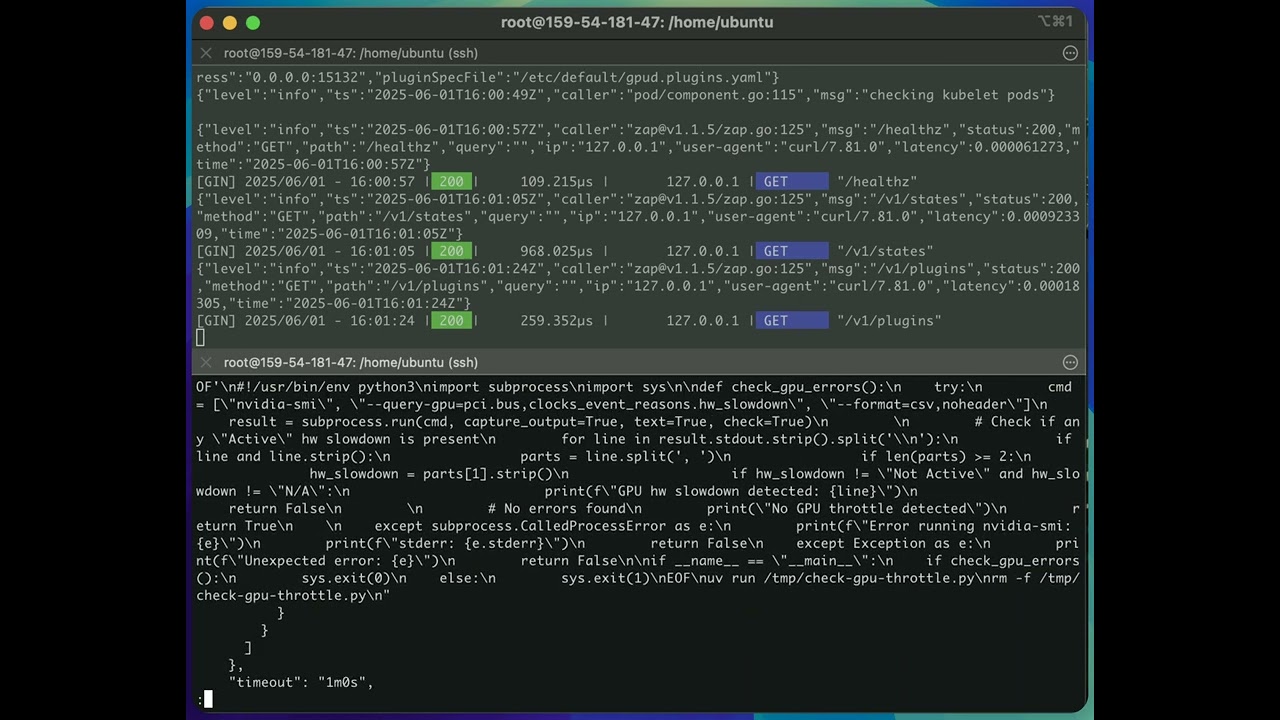Click "hw_slowdown = parts[1].strip()" text
Screen dimensions: 1280x720
(x=431, y=474)
